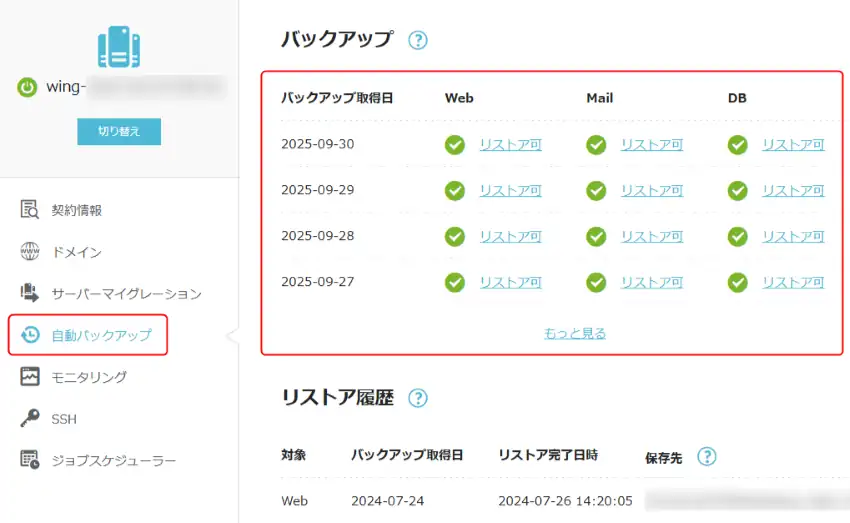The image size is (850, 523).
Task: Click the server icon above the server name
Action: pos(119,47)
